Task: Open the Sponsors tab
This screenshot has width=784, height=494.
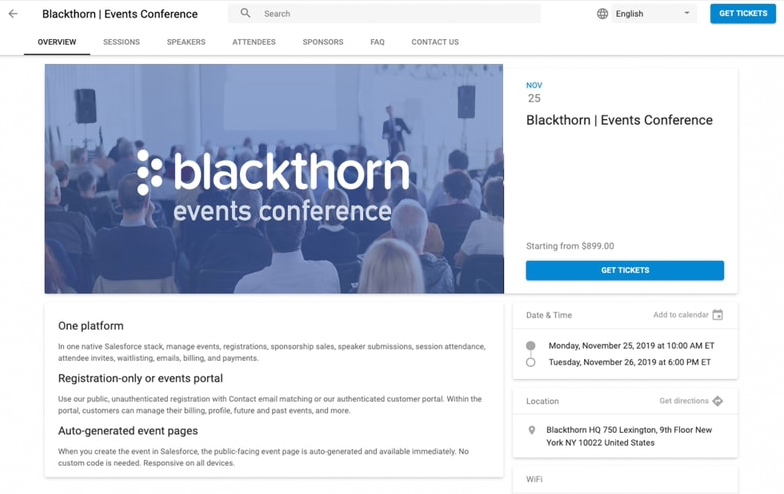Action: coord(323,42)
